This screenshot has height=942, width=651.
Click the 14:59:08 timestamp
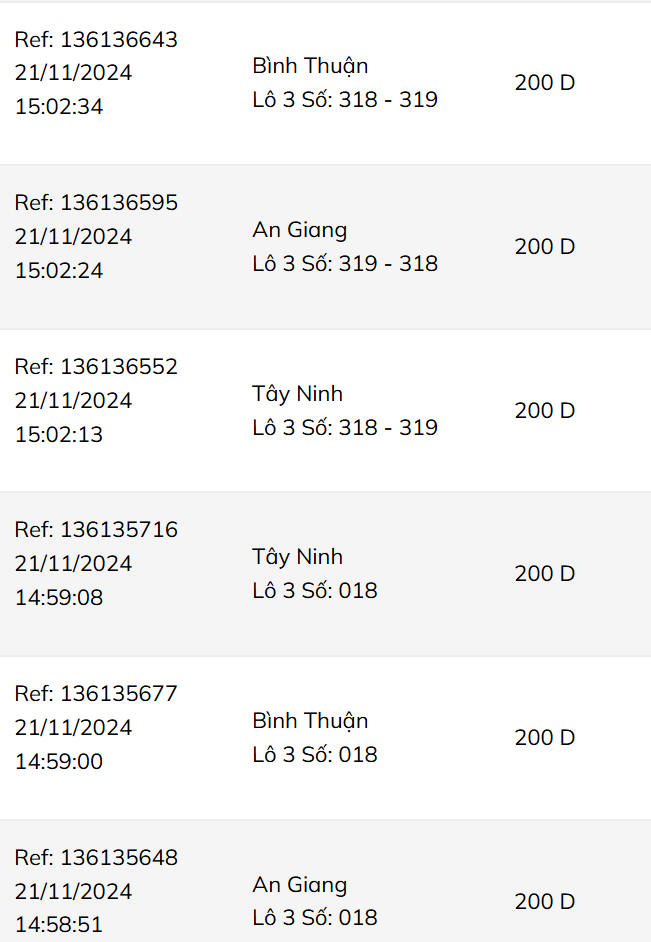point(59,597)
